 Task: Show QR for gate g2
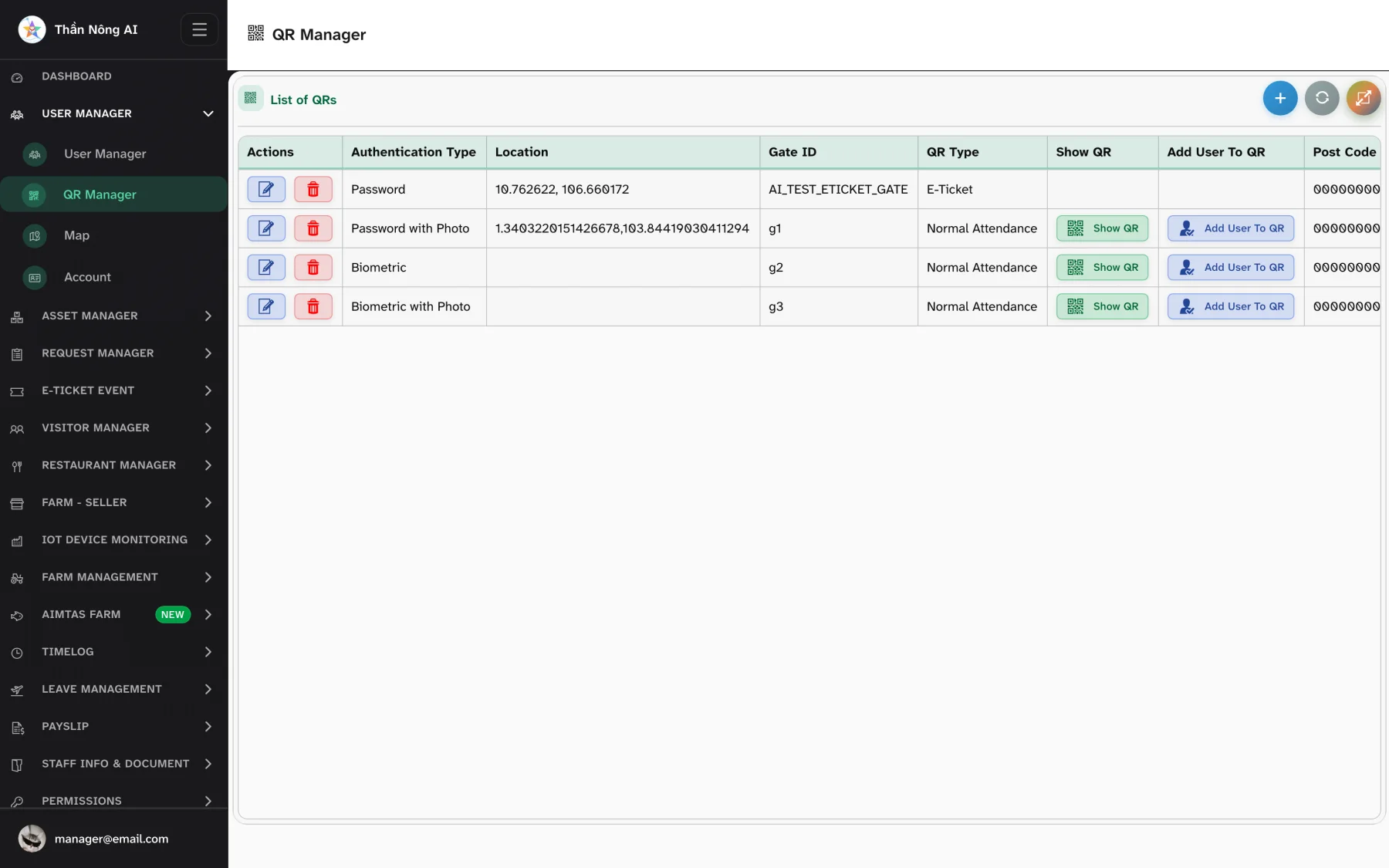(1102, 267)
